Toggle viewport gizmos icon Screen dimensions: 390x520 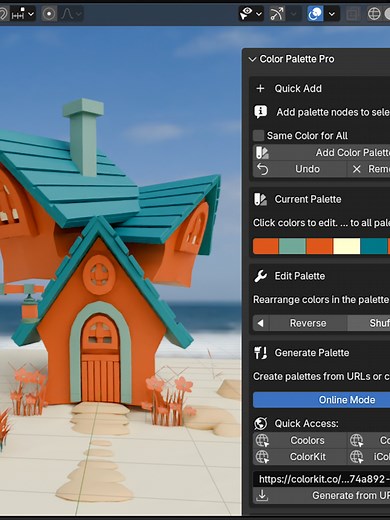(x=277, y=14)
